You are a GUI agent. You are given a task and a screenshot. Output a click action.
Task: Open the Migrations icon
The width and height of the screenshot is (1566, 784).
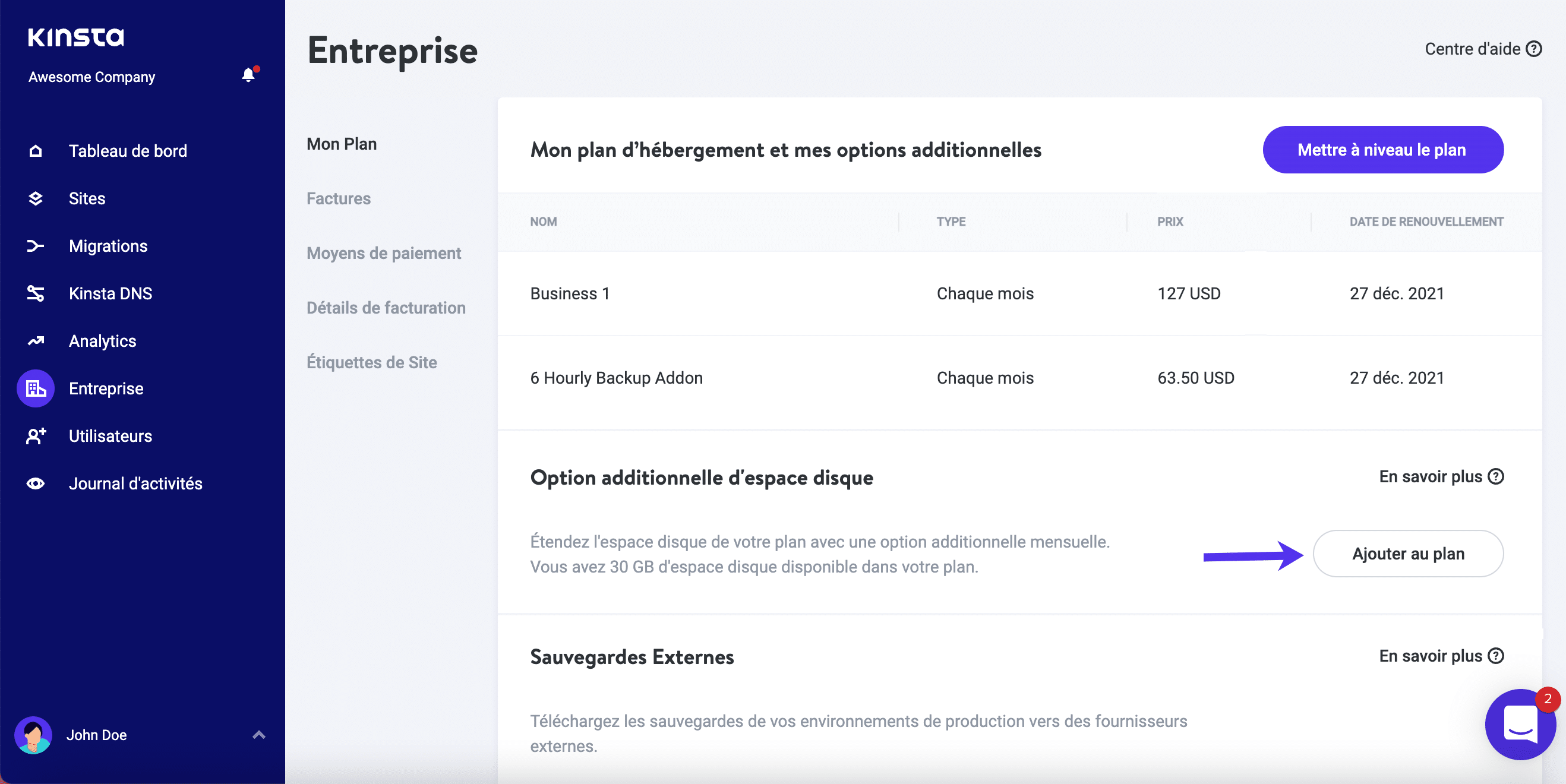pyautogui.click(x=34, y=245)
